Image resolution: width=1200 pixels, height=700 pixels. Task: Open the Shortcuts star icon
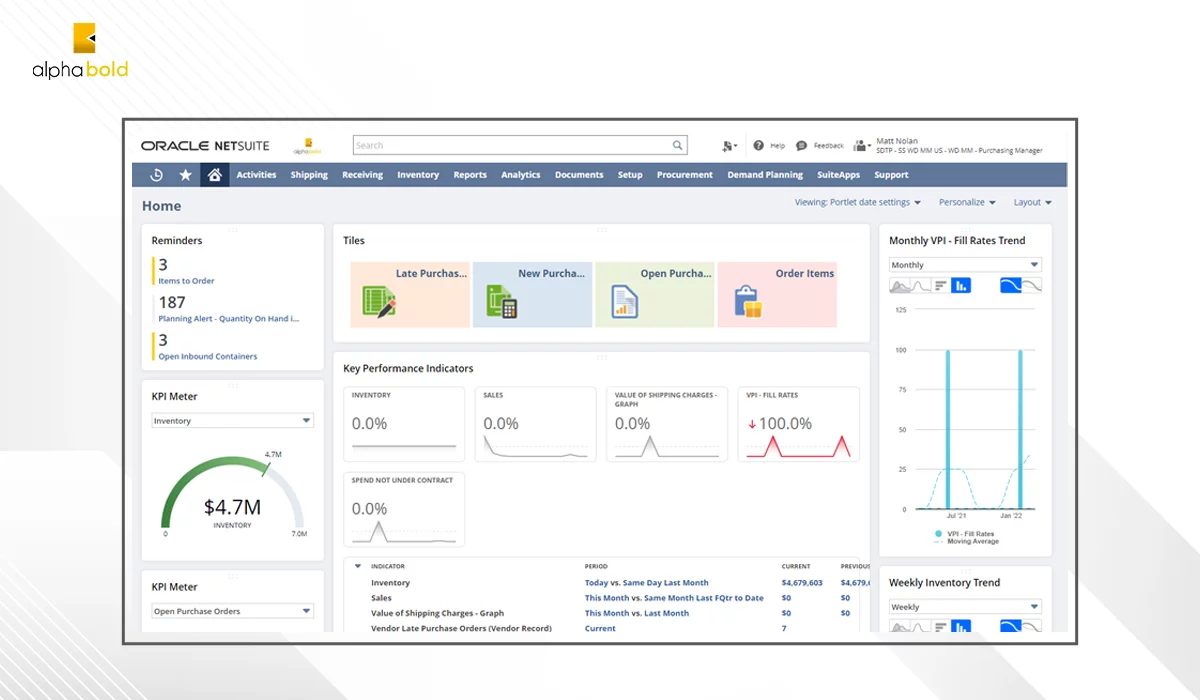click(185, 175)
